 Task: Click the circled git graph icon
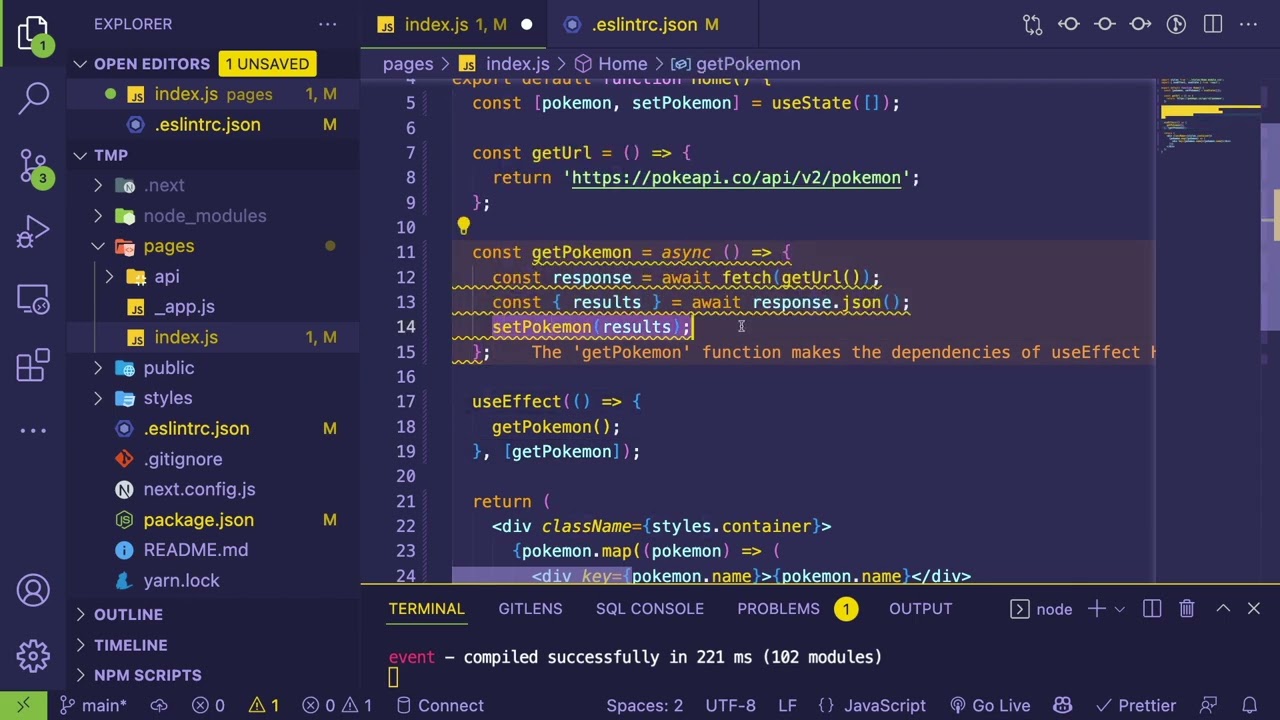point(1177,24)
